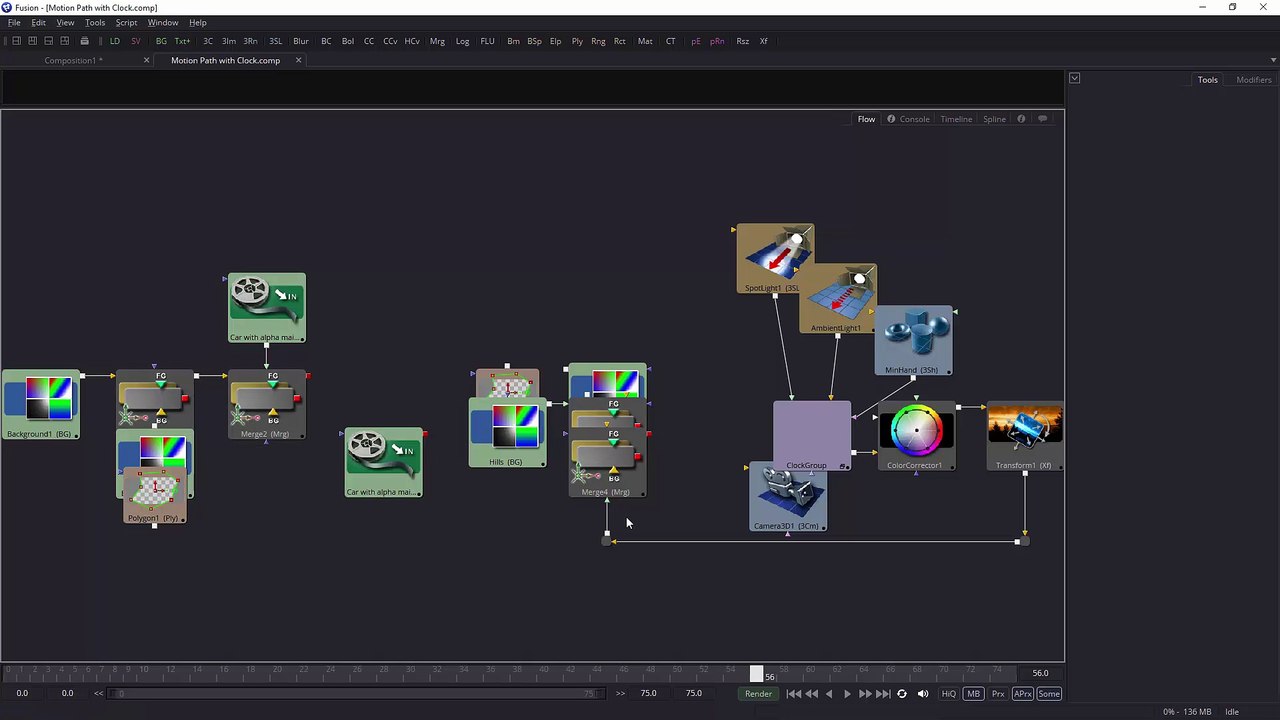Open the Tools menu
The width and height of the screenshot is (1280, 720).
coord(95,22)
